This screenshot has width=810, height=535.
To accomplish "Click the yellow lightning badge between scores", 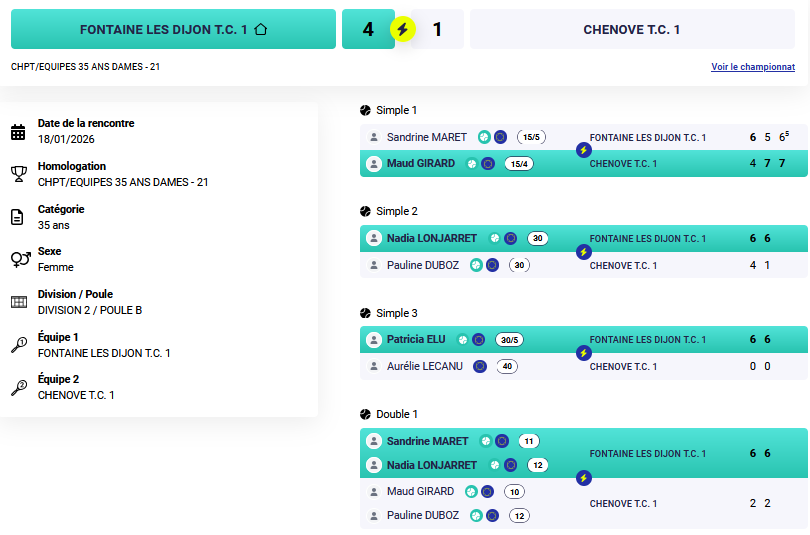I will tap(402, 30).
